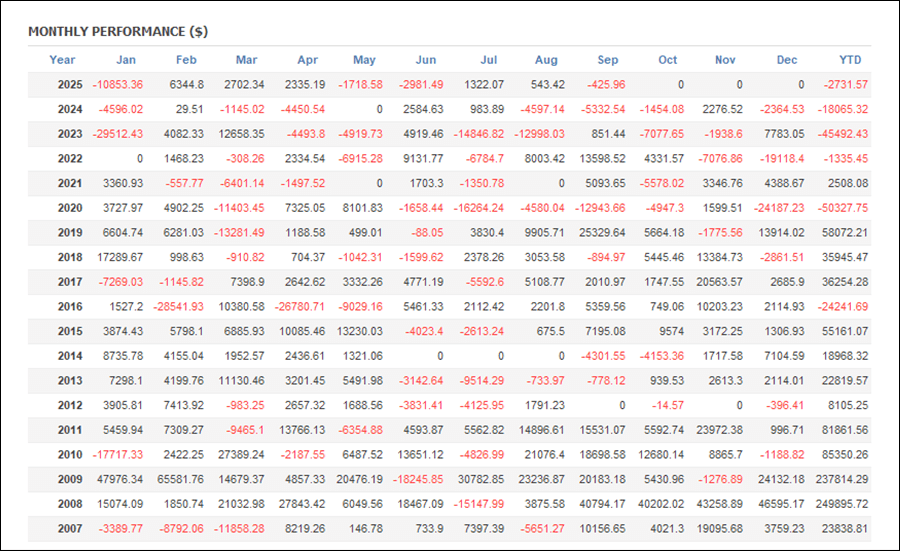Select the Dec column header
Image resolution: width=900 pixels, height=551 pixels.
click(x=789, y=60)
